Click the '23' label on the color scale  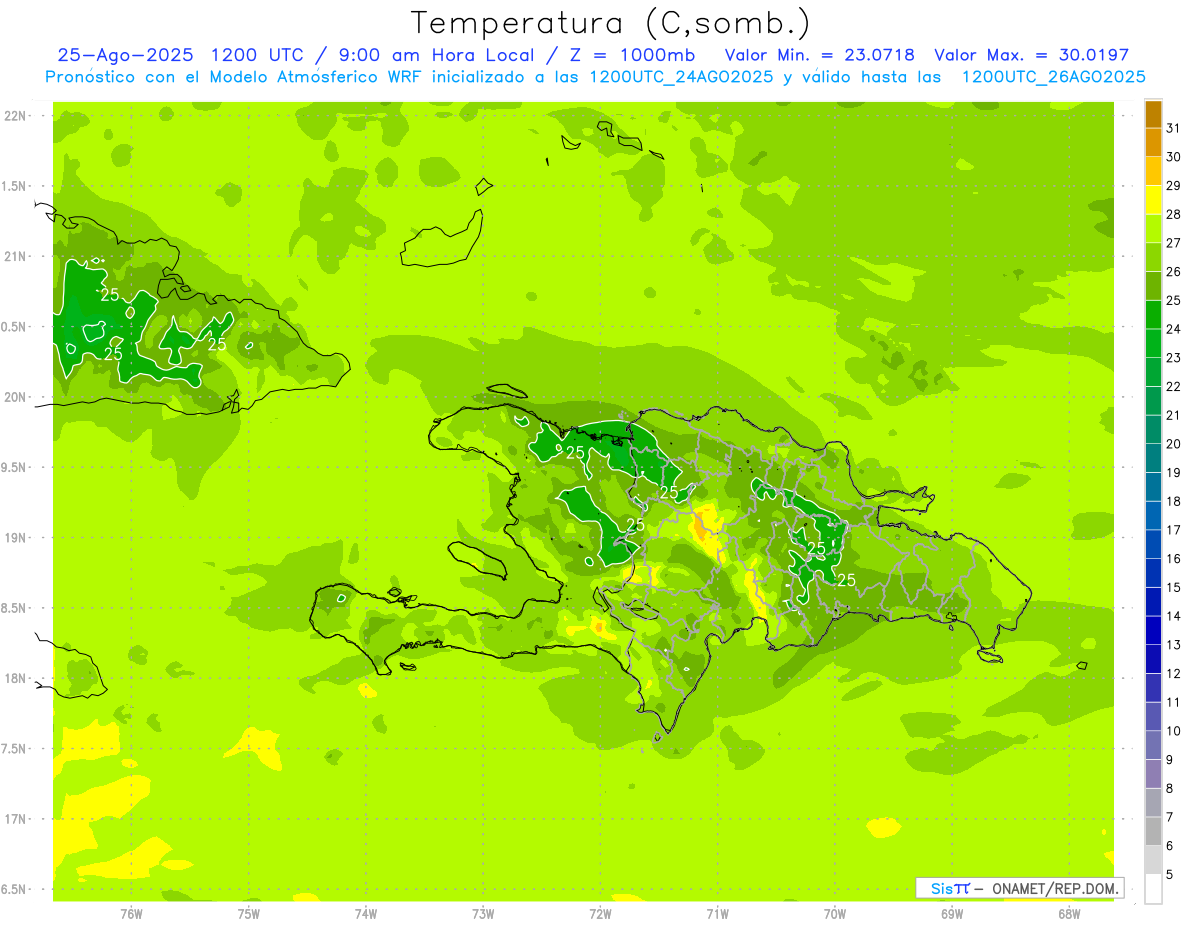(1174, 358)
